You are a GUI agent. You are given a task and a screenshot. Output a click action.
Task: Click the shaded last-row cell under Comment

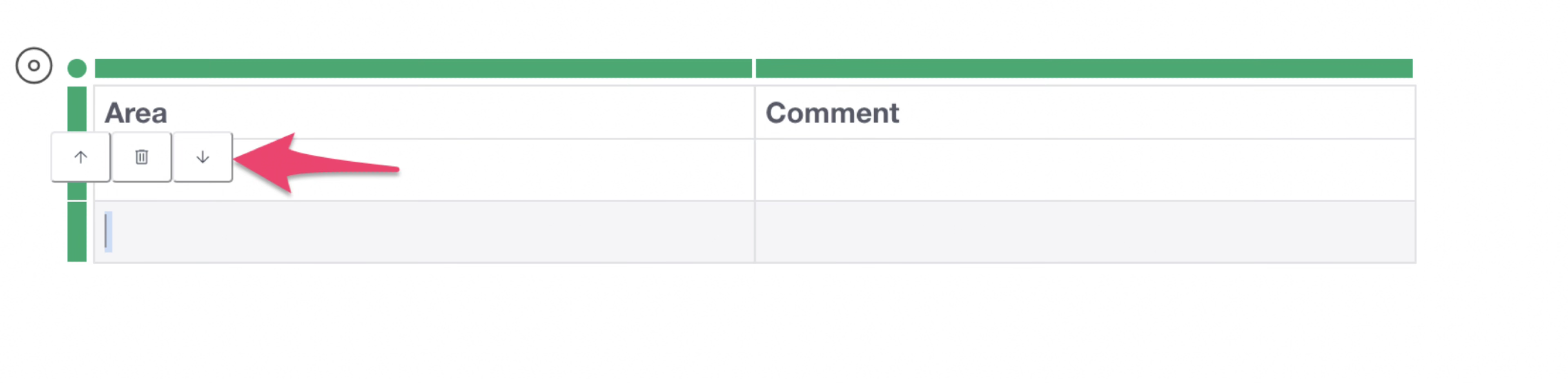click(x=1083, y=232)
